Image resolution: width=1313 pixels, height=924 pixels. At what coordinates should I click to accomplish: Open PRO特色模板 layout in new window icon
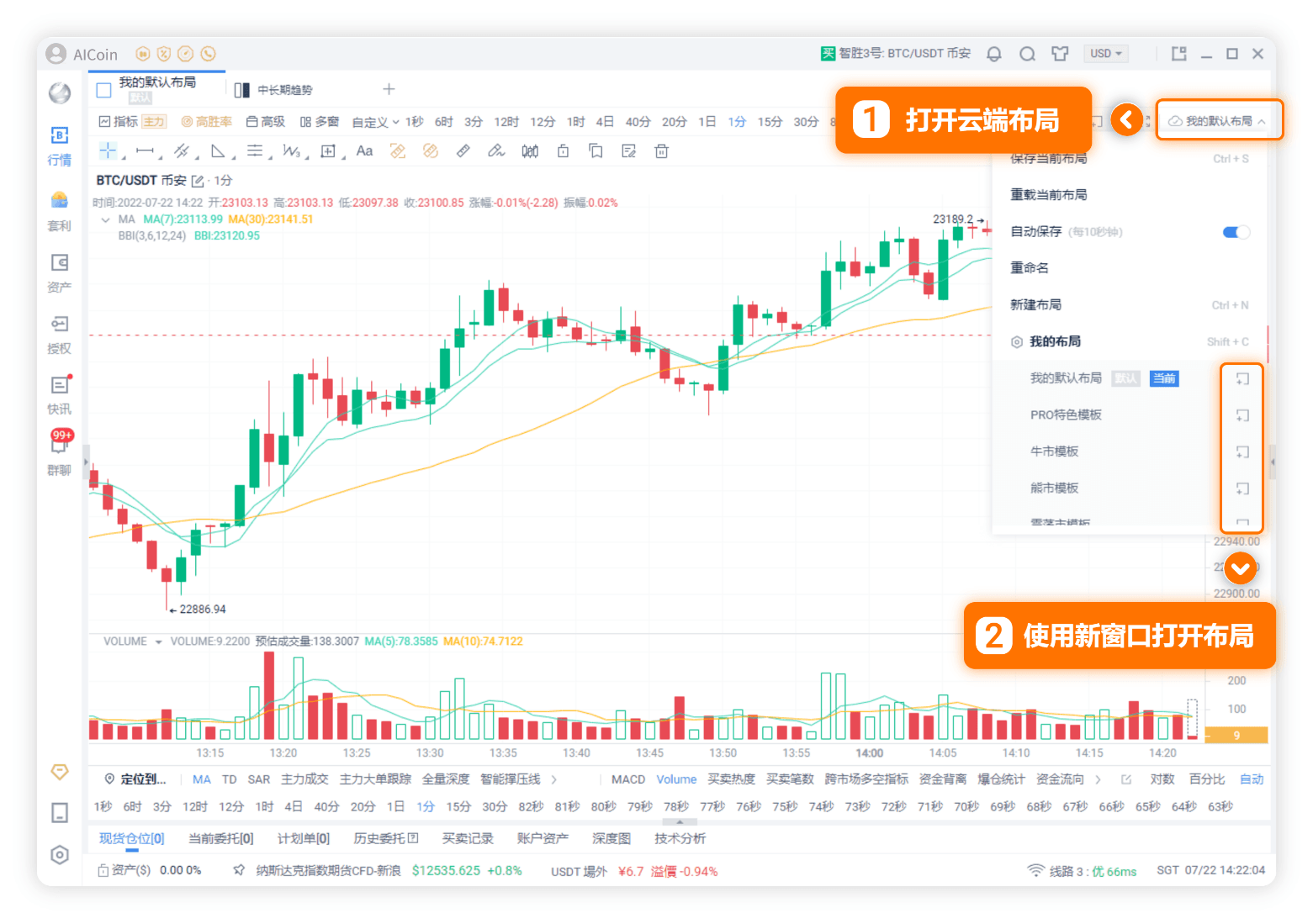pos(1242,415)
